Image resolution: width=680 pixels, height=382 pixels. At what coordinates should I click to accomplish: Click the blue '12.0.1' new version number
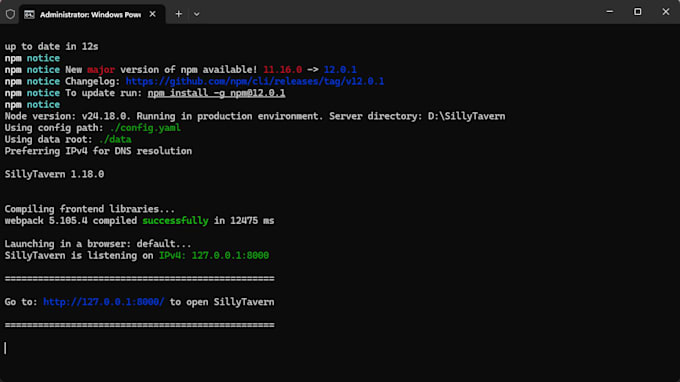[x=340, y=70]
